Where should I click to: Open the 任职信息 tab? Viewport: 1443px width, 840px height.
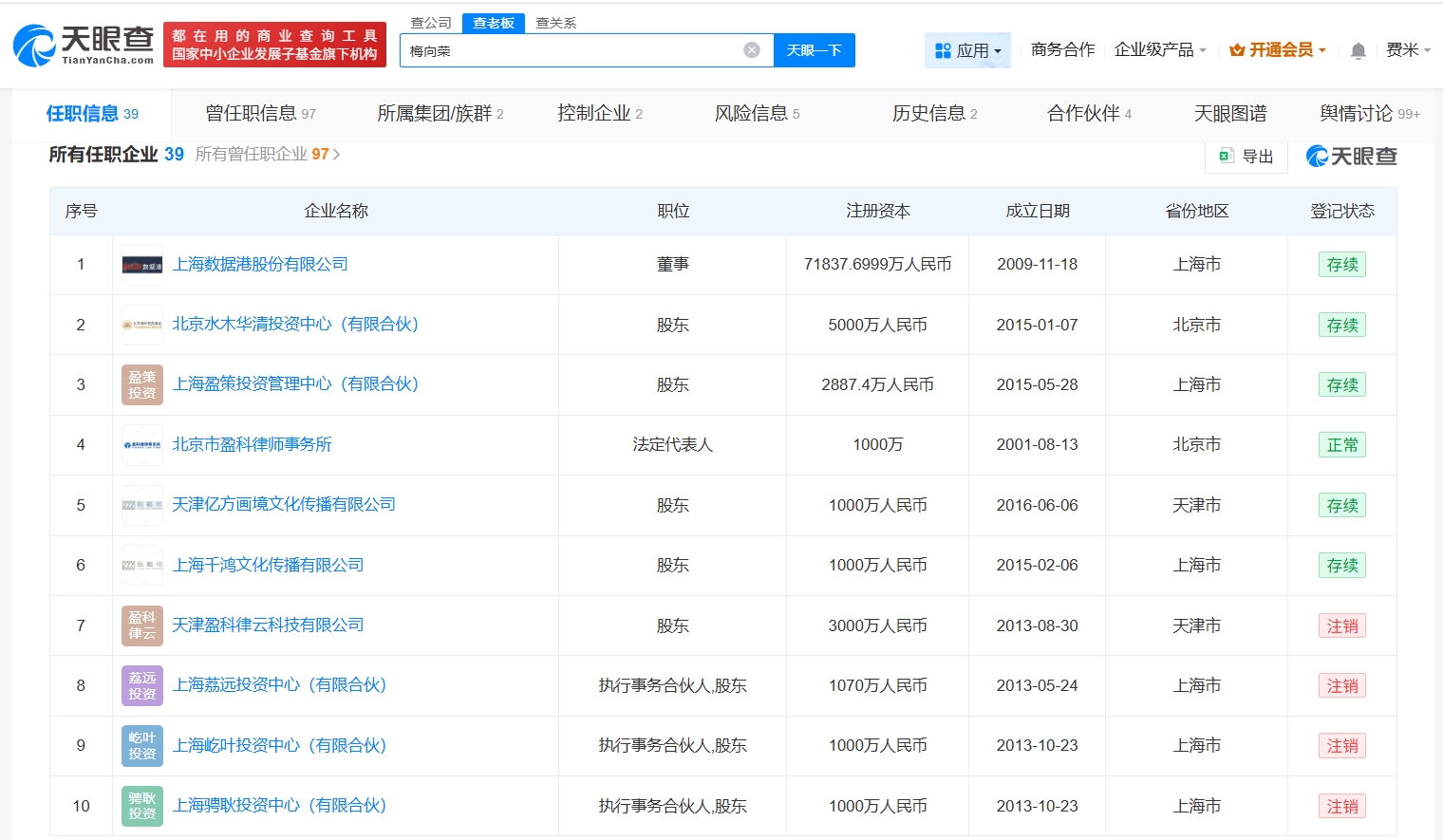92,114
